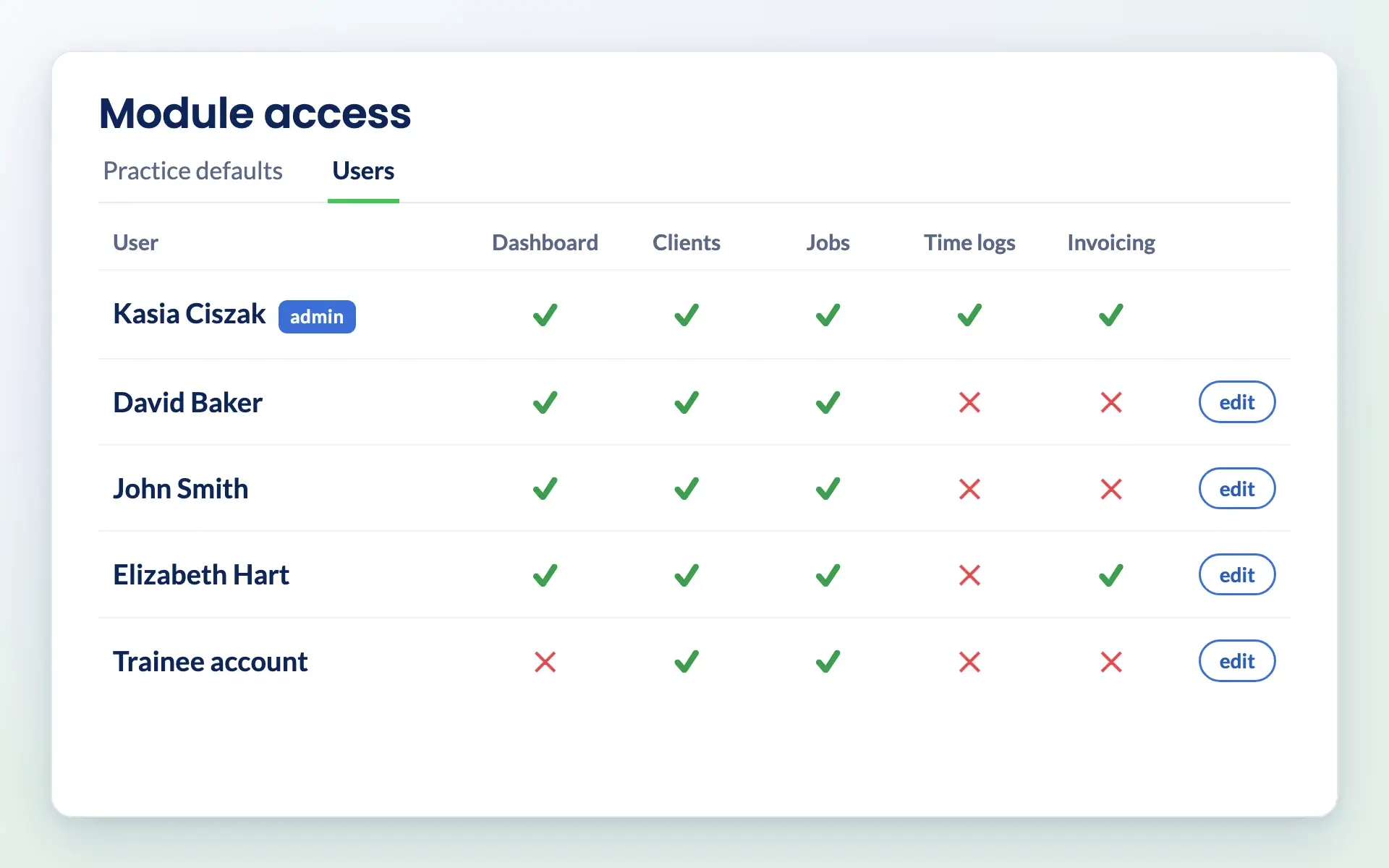This screenshot has width=1389, height=868.
Task: Click John Smith's Invoicing cross
Action: point(1111,489)
